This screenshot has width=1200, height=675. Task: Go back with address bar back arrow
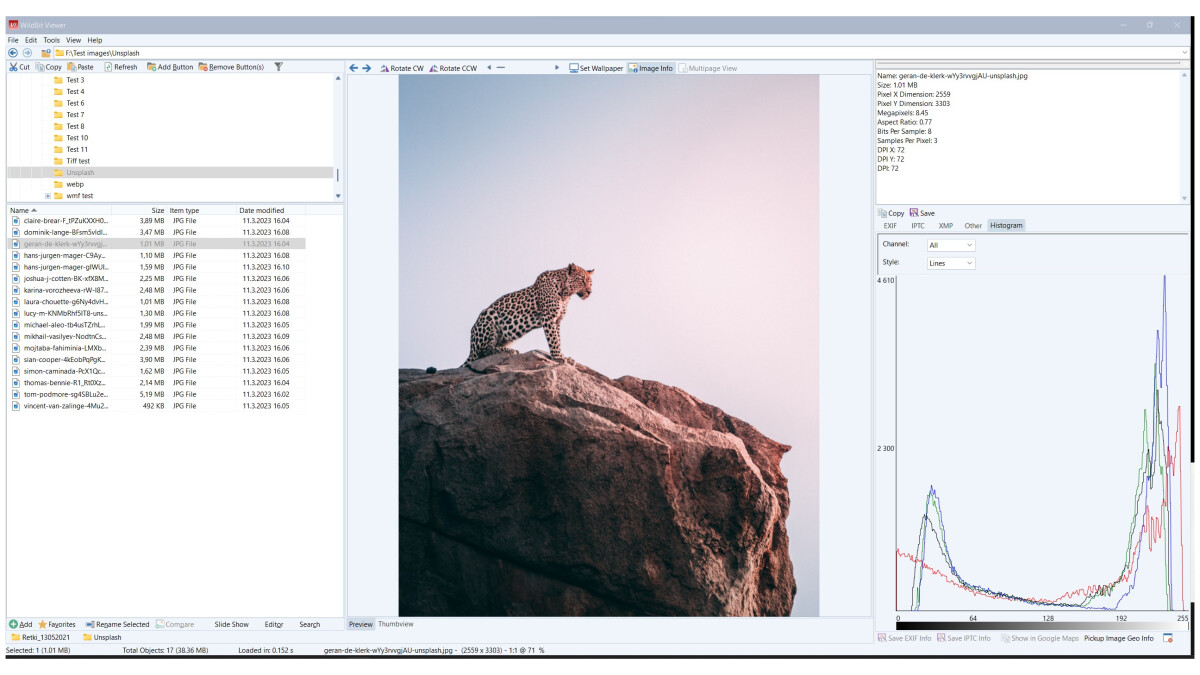[x=13, y=52]
